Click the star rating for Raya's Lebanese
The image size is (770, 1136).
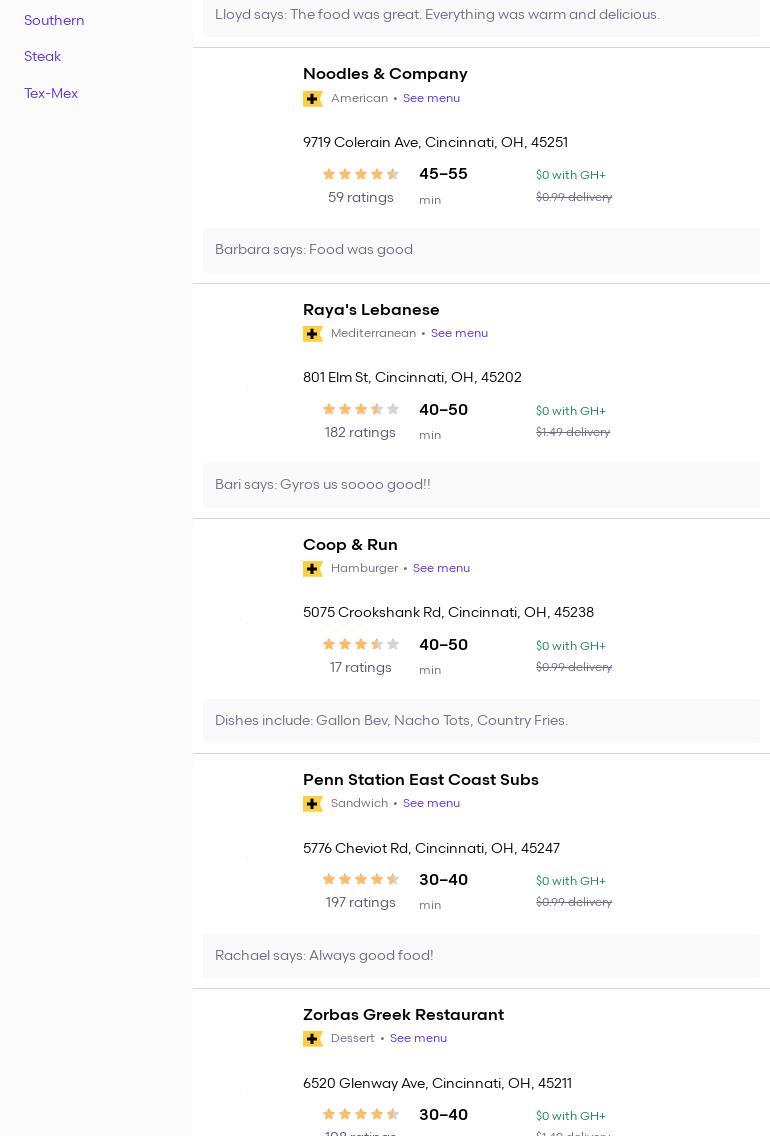click(361, 409)
